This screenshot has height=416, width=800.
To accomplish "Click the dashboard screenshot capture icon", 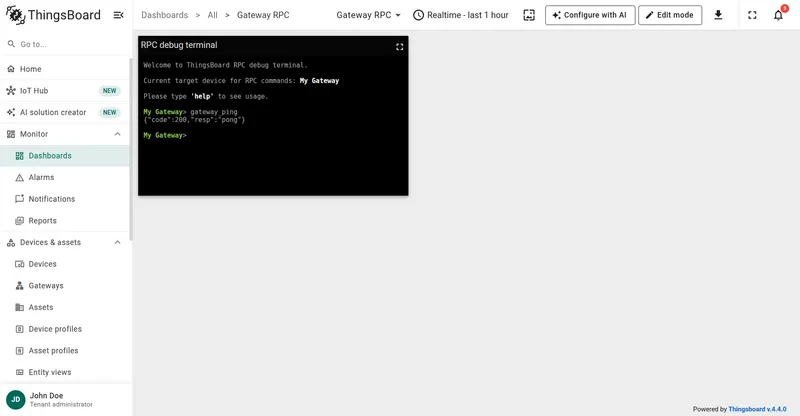I will coord(529,15).
